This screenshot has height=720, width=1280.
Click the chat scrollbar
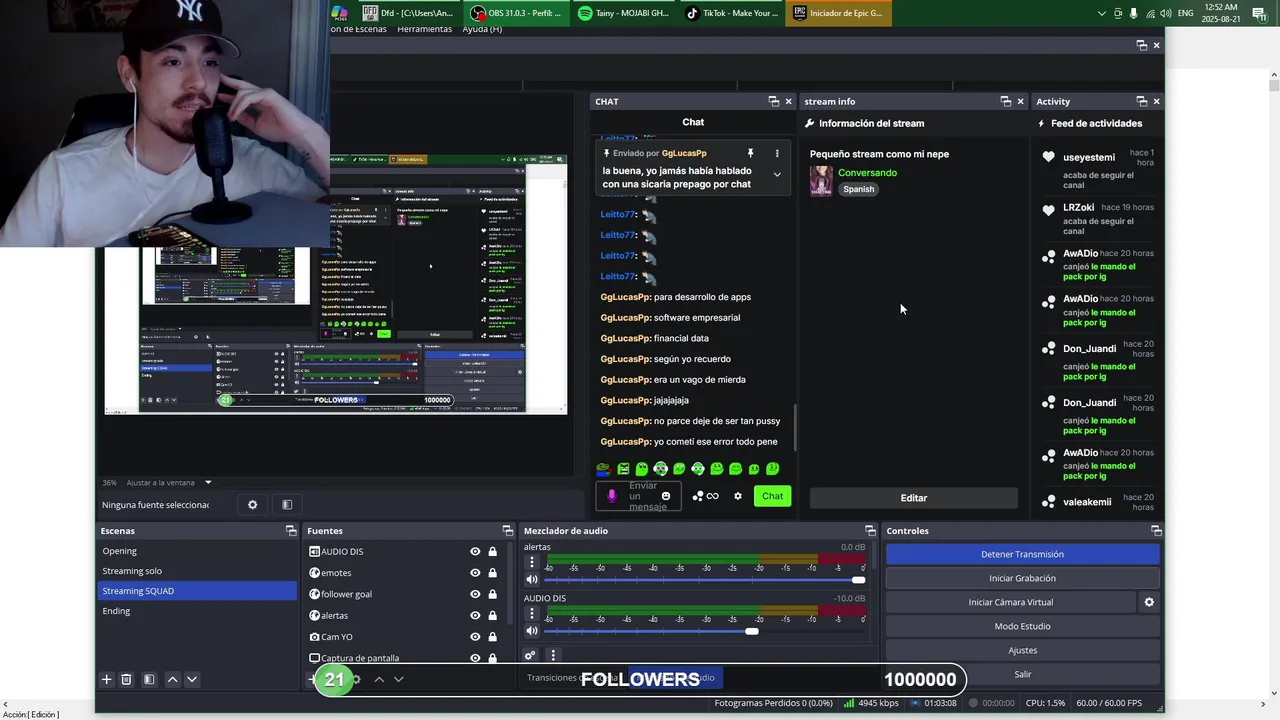coord(794,428)
